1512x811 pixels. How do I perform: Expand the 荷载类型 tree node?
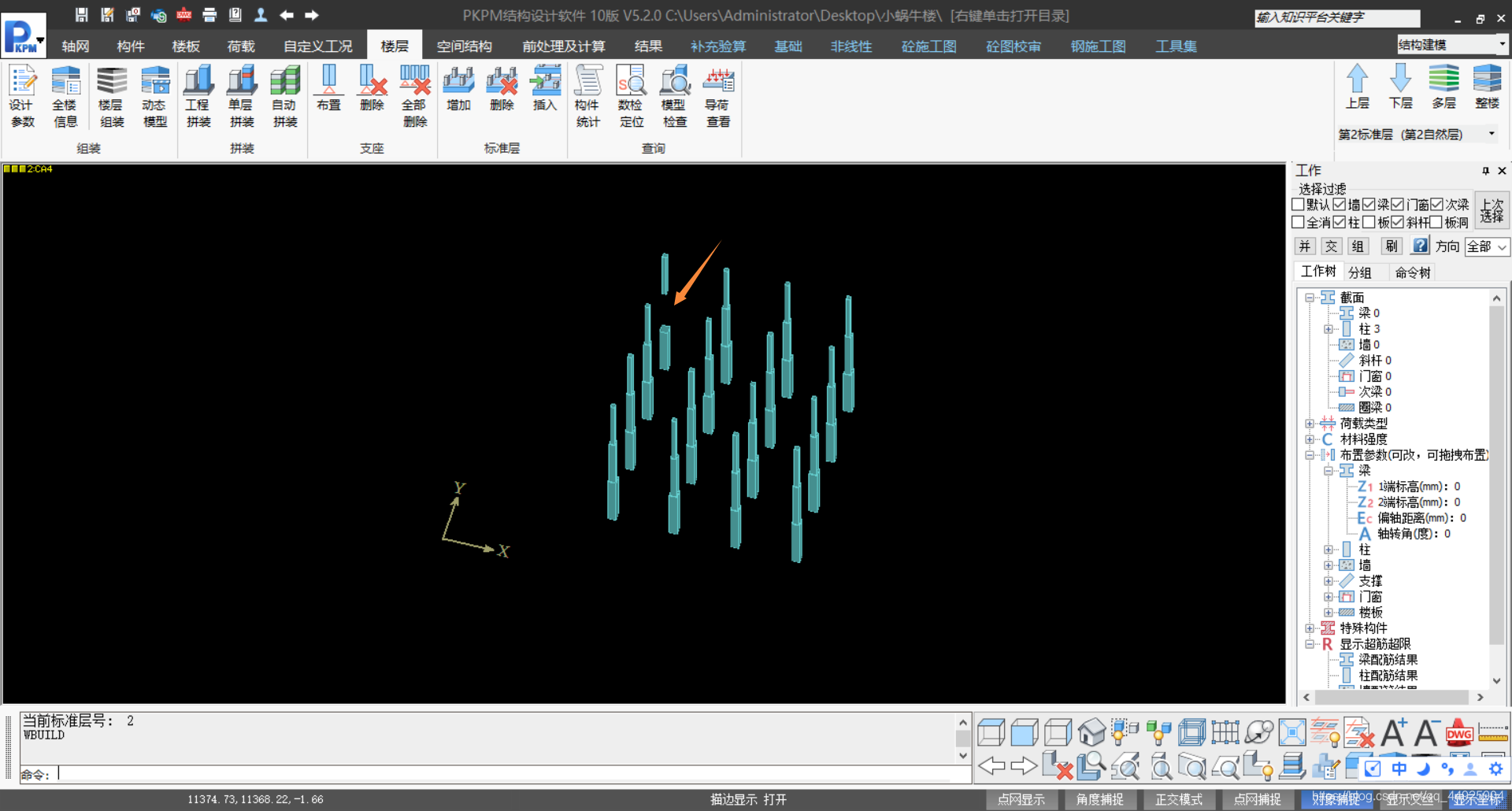pyautogui.click(x=1310, y=424)
